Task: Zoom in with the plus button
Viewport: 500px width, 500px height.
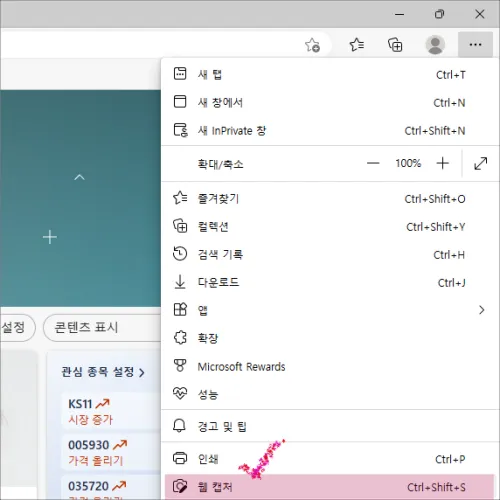Action: click(443, 163)
